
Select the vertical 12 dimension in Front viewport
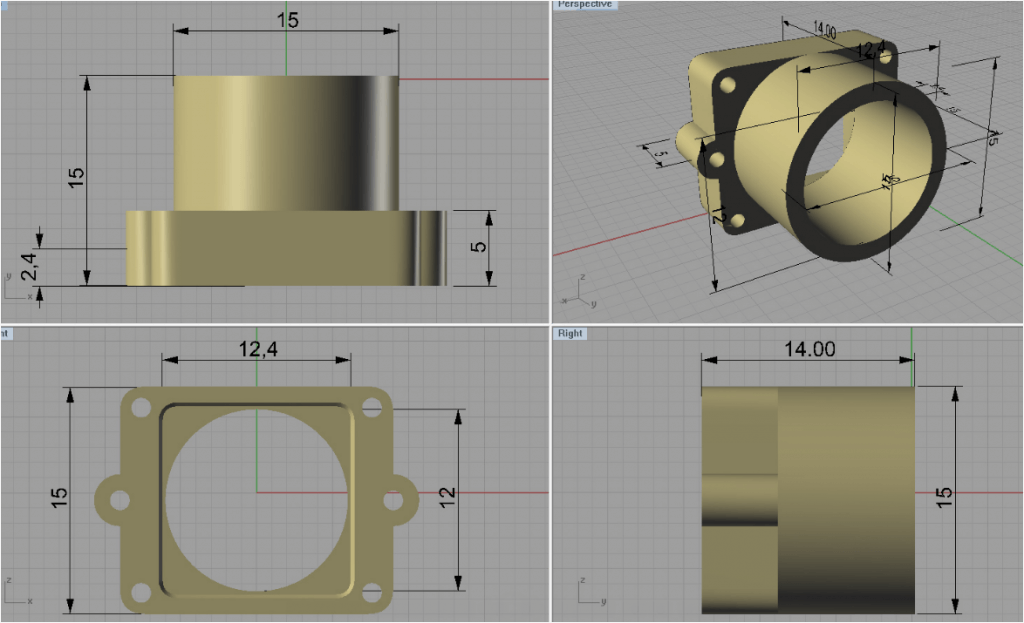pos(447,498)
